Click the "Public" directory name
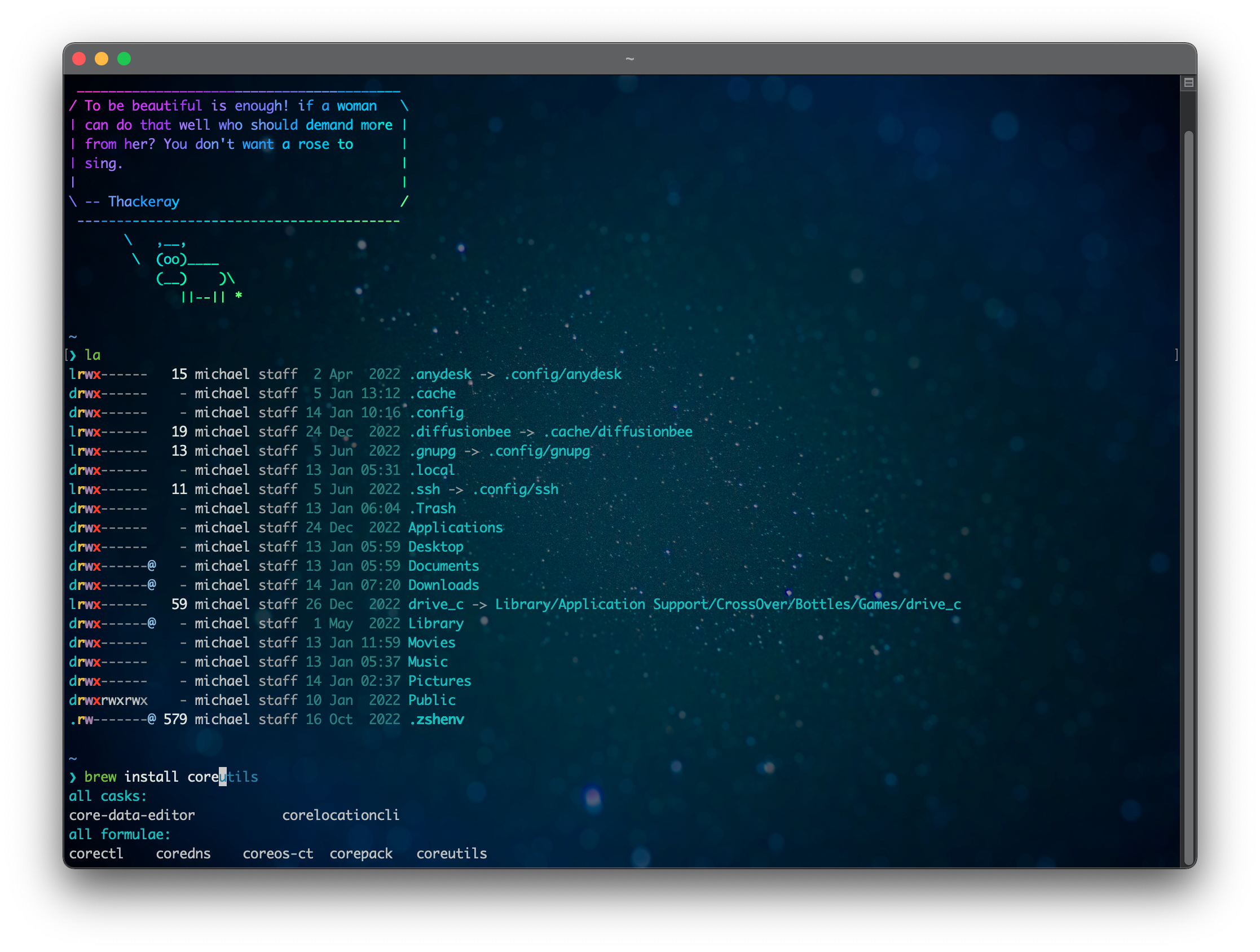 [432, 700]
